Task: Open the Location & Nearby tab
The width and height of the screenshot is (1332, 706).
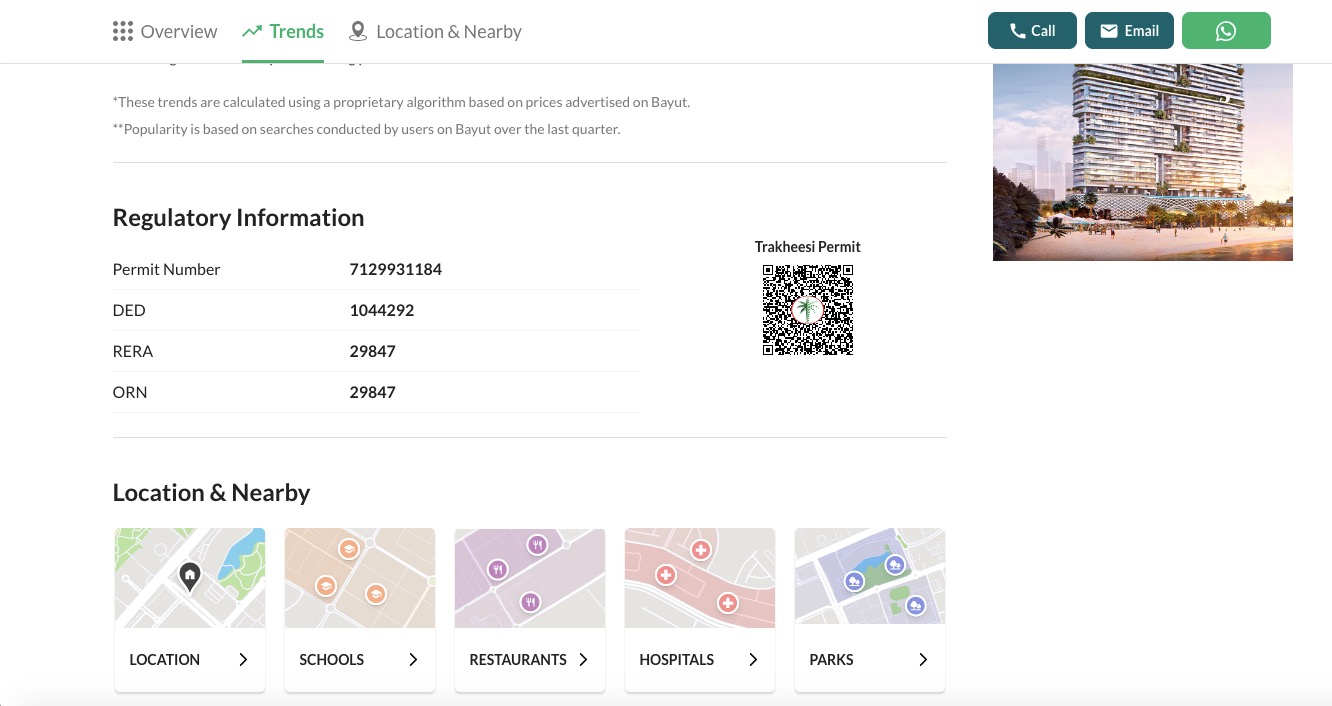Action: (x=448, y=31)
